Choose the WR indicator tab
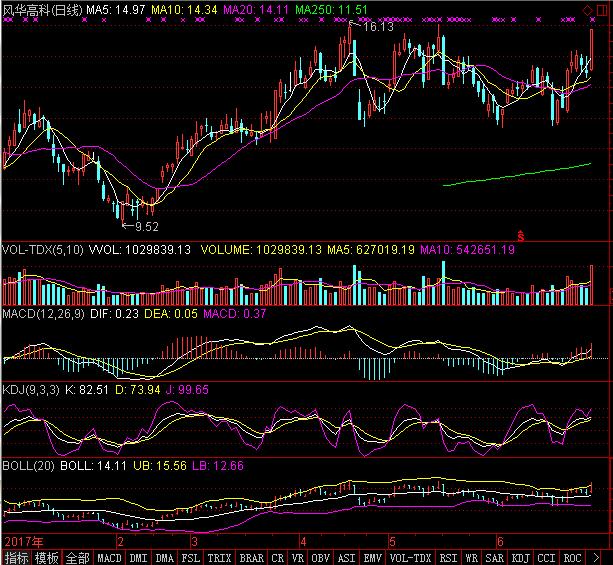 pyautogui.click(x=471, y=558)
